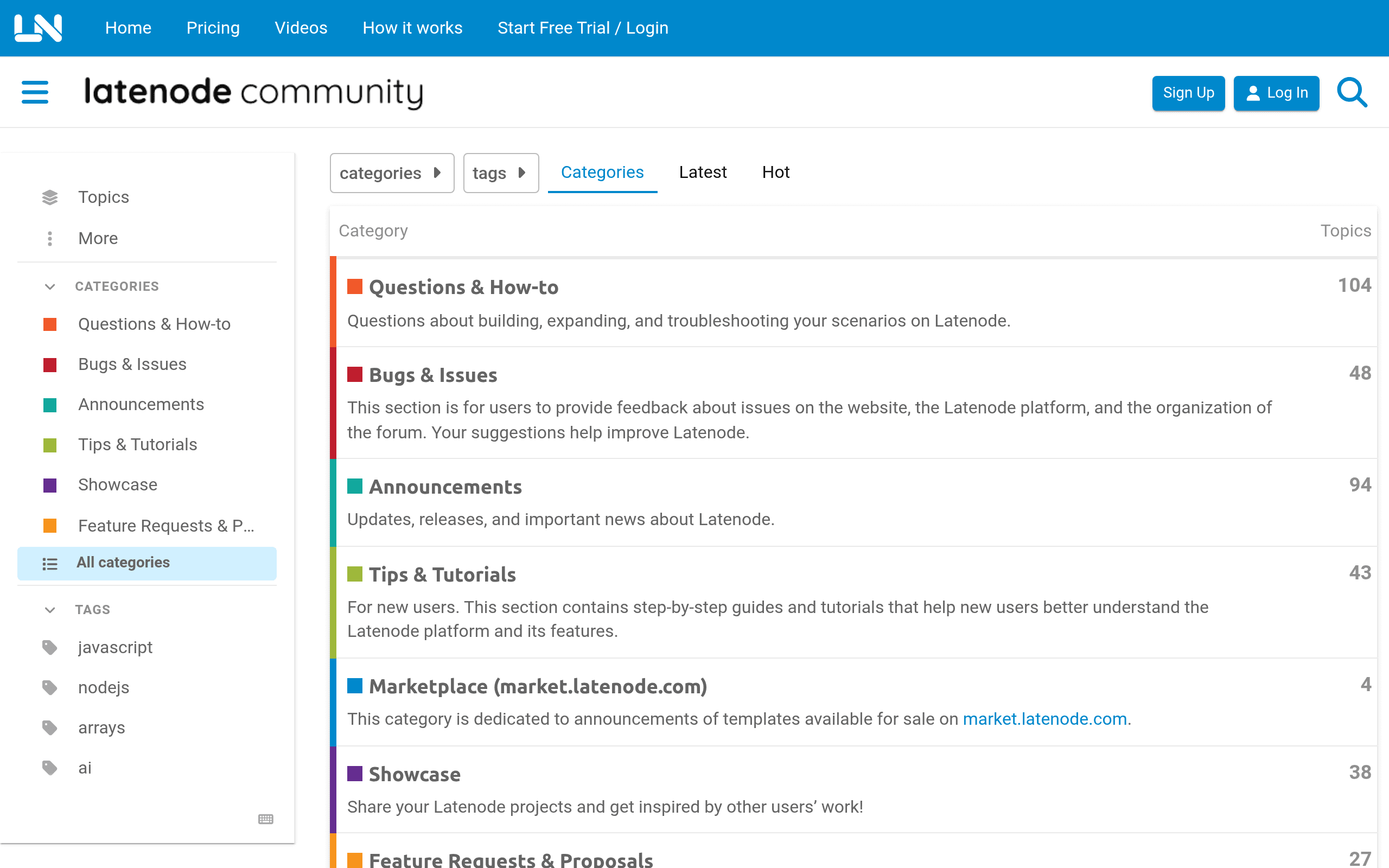Click the Topics column header

[1346, 231]
